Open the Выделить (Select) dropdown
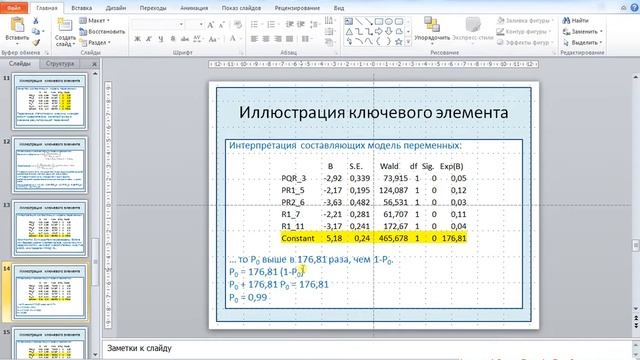The image size is (640, 360). pyautogui.click(x=583, y=42)
